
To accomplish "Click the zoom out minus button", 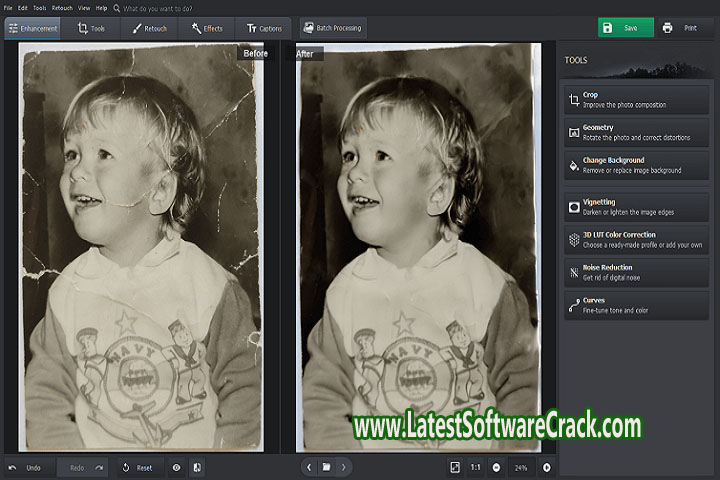I will [x=496, y=467].
